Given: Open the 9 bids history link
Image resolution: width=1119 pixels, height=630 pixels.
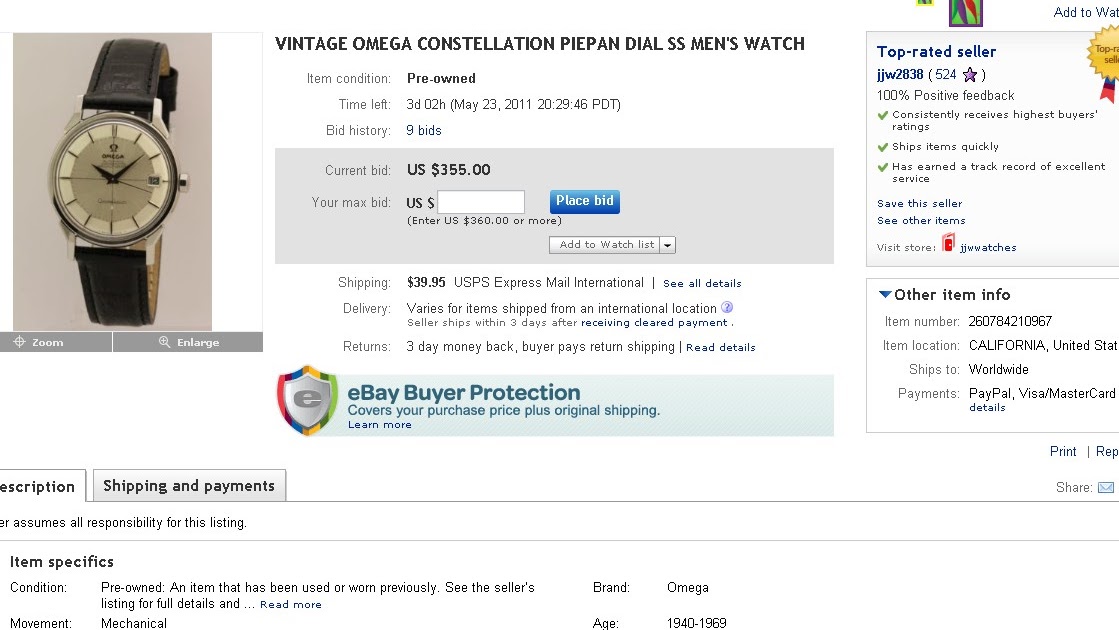Looking at the screenshot, I should [x=423, y=130].
